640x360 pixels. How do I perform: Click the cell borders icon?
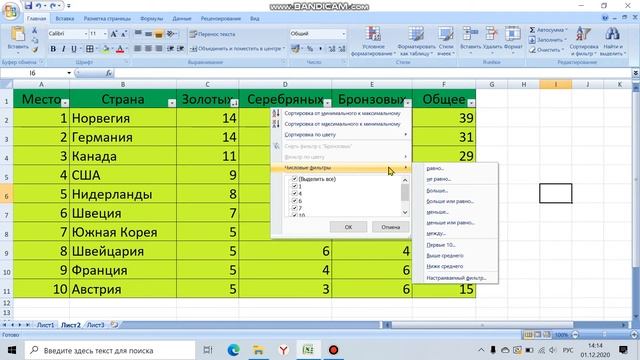click(x=89, y=49)
